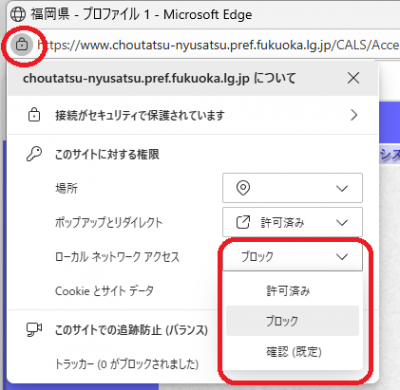Viewport: 400px width, 390px height.
Task: Click the このサイトに対する権限 heading
Action: pos(107,154)
